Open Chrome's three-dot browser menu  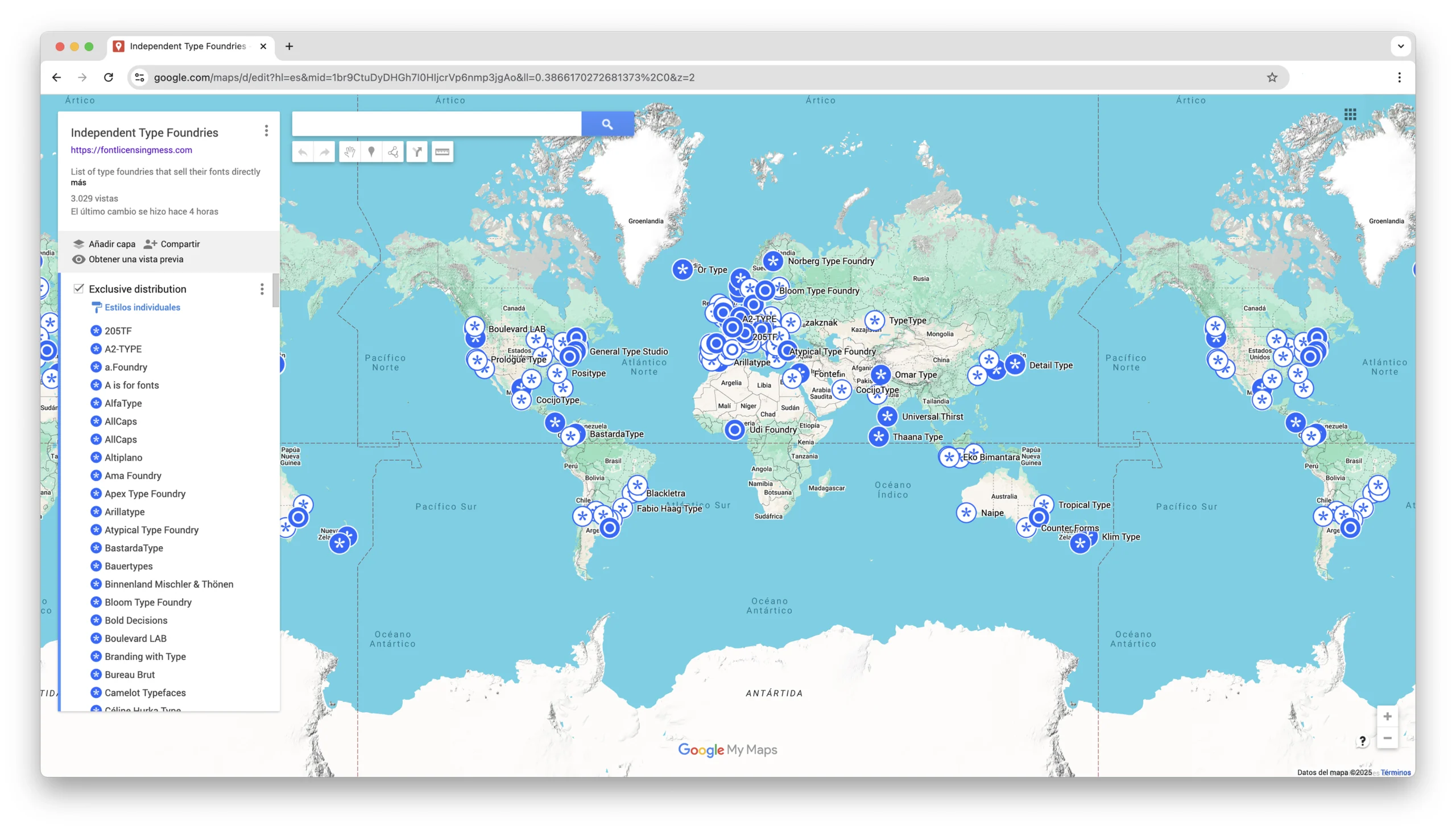(1399, 77)
